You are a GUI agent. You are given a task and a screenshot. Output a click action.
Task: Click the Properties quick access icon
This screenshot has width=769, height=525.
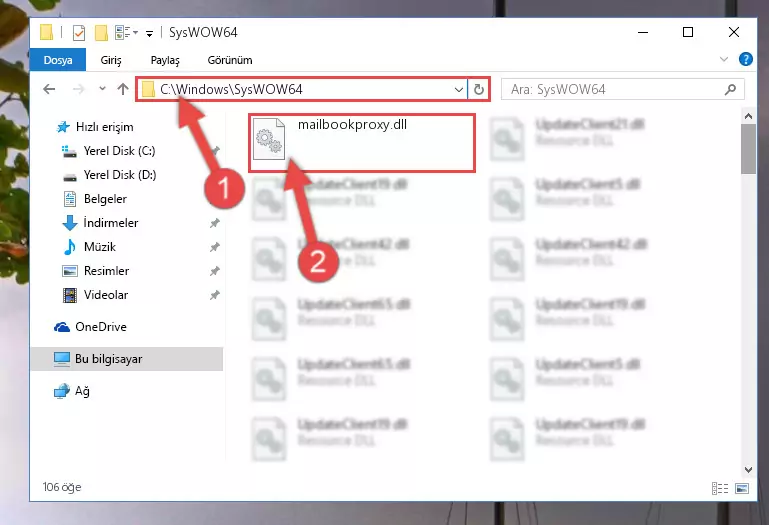[x=79, y=32]
